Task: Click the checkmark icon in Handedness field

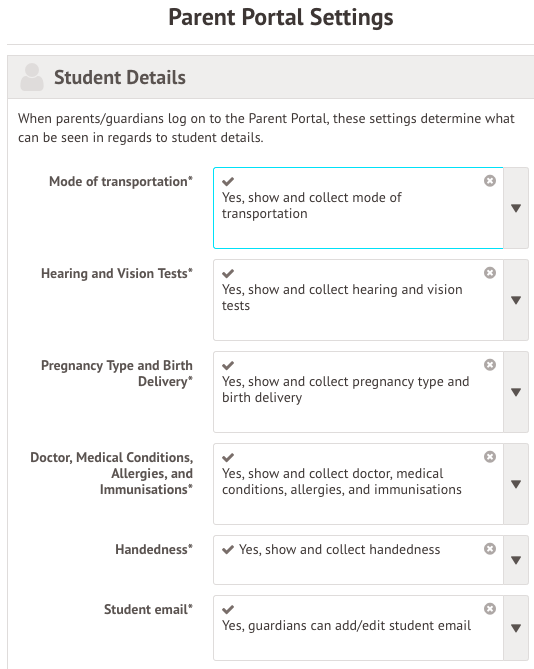Action: pyautogui.click(x=228, y=550)
